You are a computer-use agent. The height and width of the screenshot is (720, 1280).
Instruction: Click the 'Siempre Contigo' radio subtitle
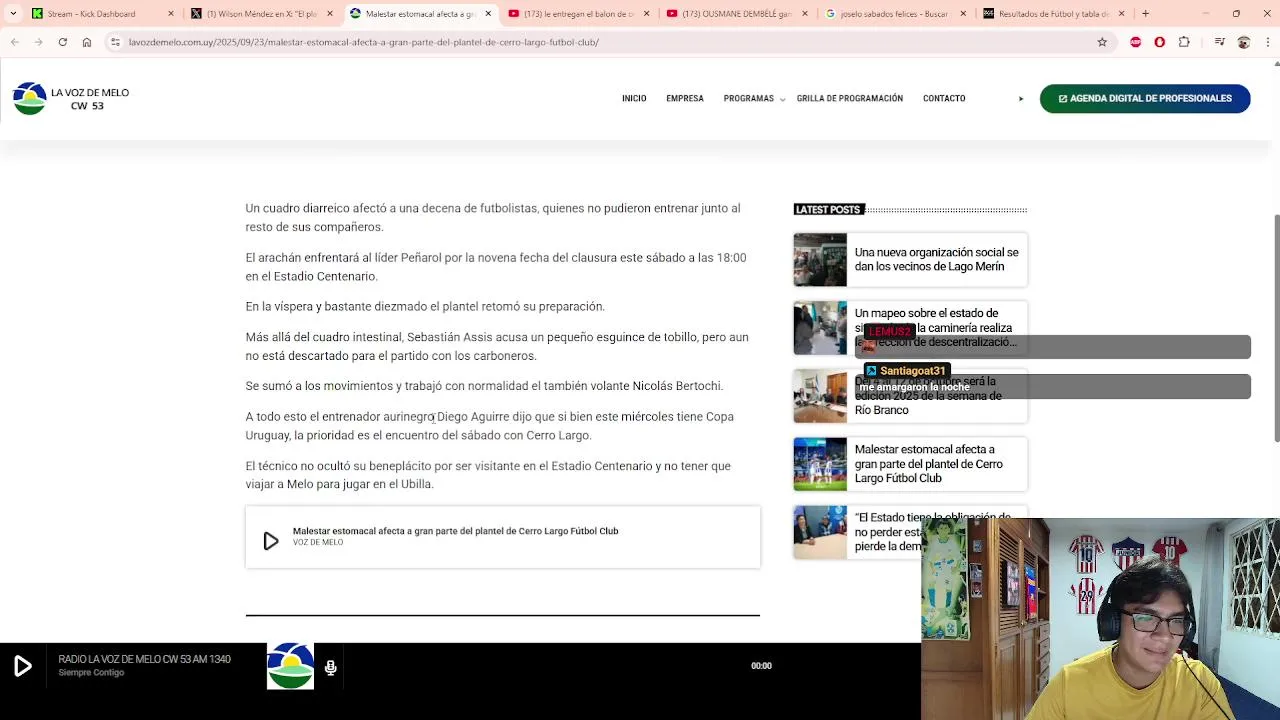tap(91, 673)
